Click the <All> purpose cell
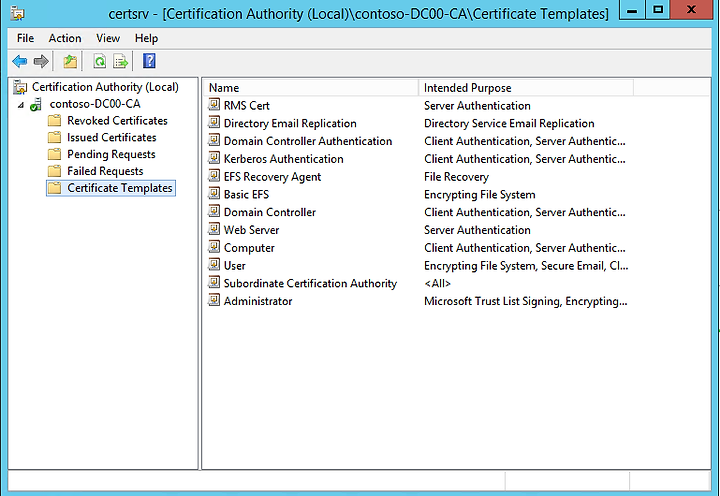This screenshot has height=496, width=720. [x=437, y=283]
